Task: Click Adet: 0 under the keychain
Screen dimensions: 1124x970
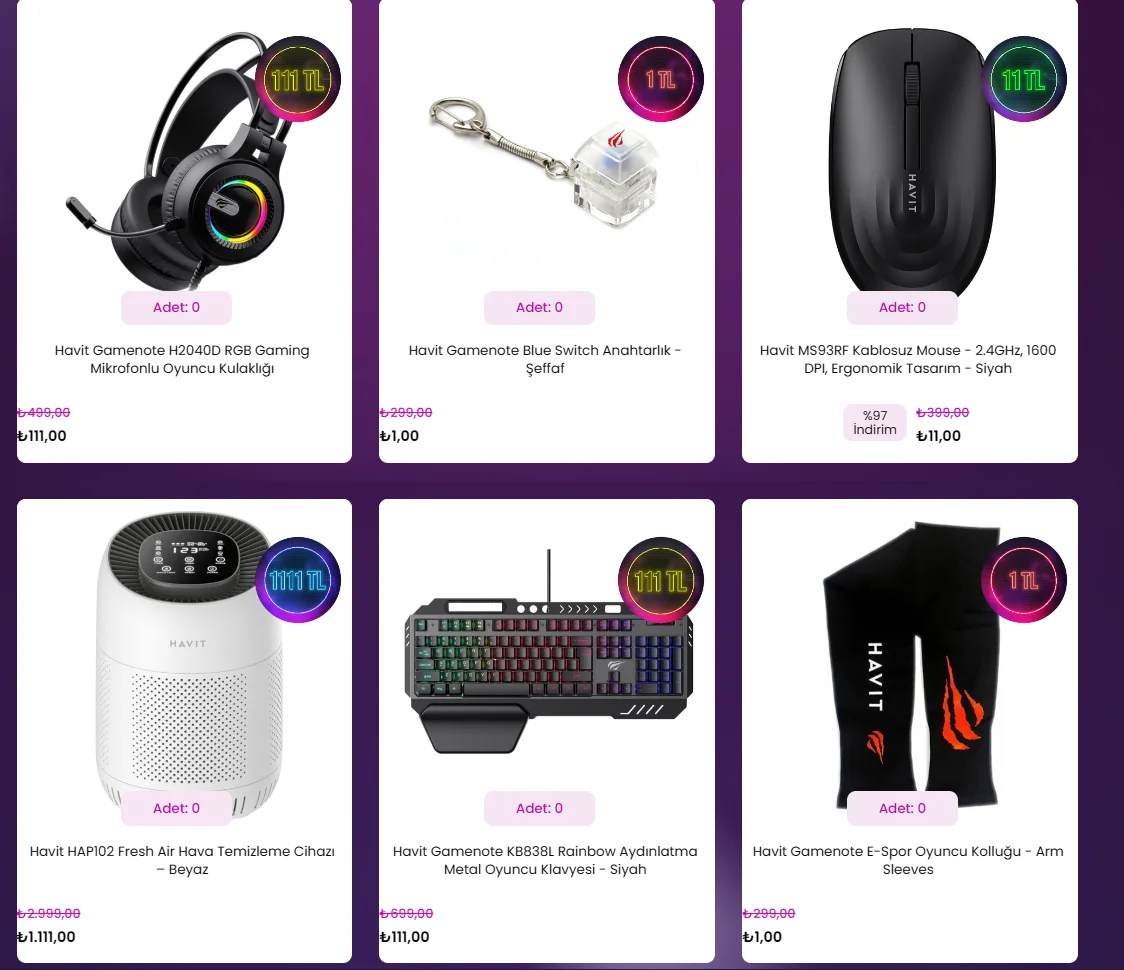Action: point(540,308)
